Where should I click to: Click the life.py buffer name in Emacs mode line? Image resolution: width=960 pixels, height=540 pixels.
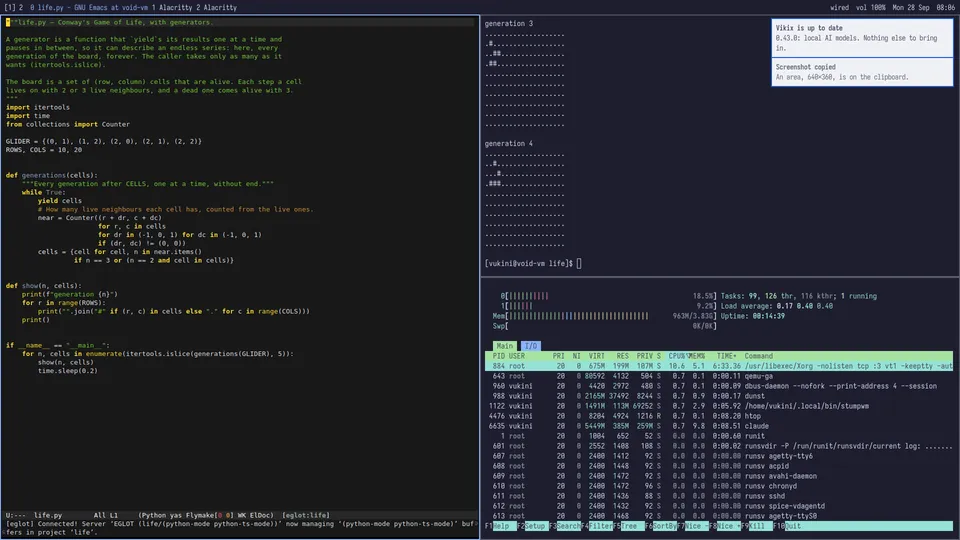click(x=48, y=516)
